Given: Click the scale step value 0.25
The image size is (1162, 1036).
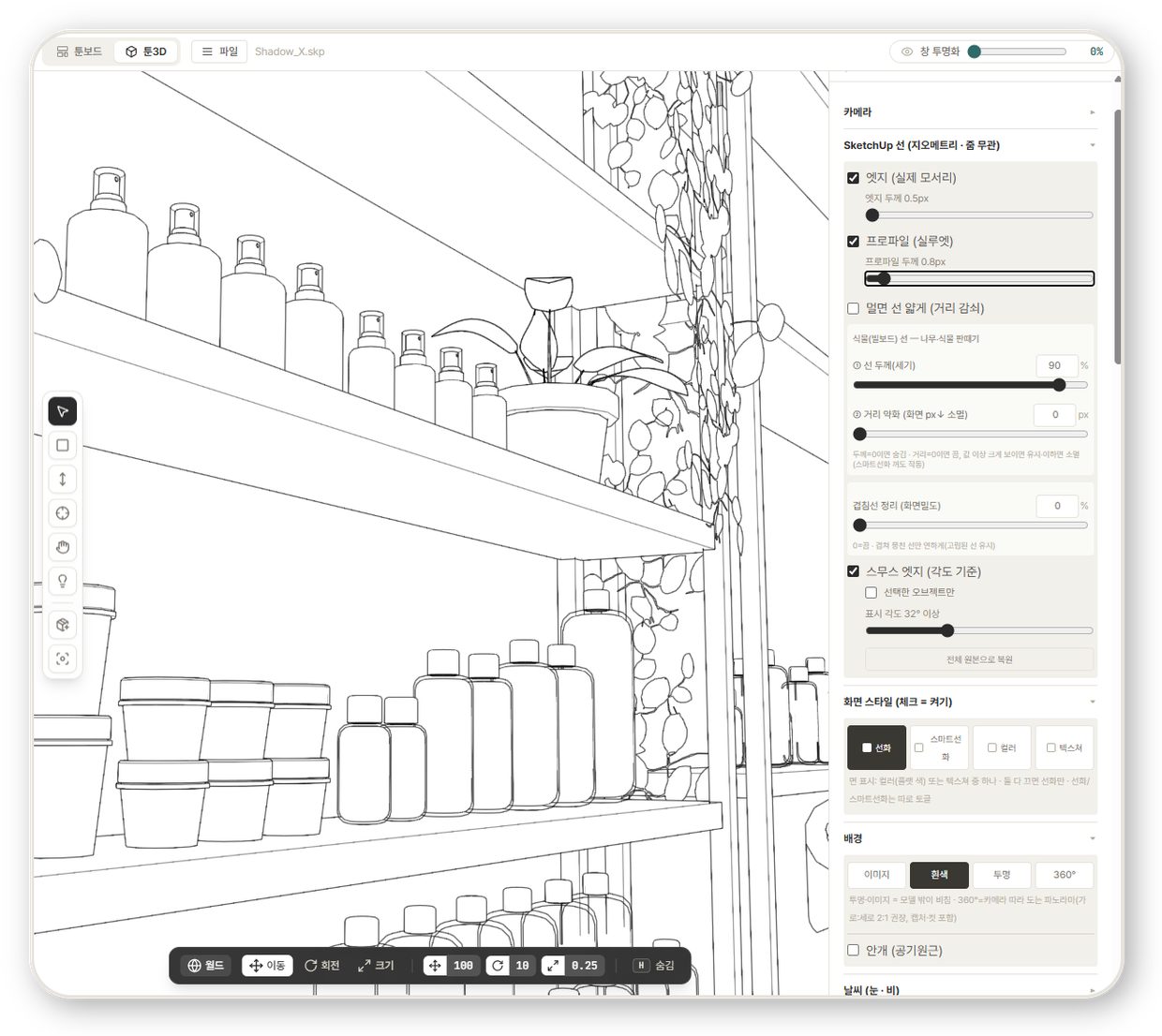Looking at the screenshot, I should click(585, 965).
